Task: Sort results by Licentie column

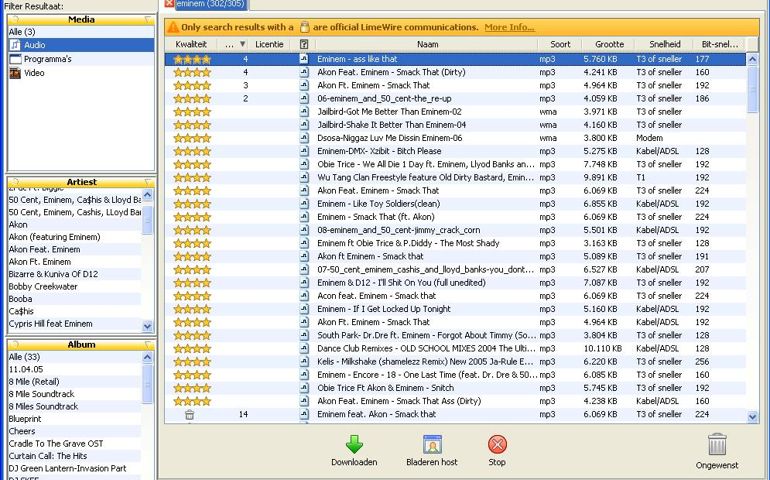Action: [269, 44]
